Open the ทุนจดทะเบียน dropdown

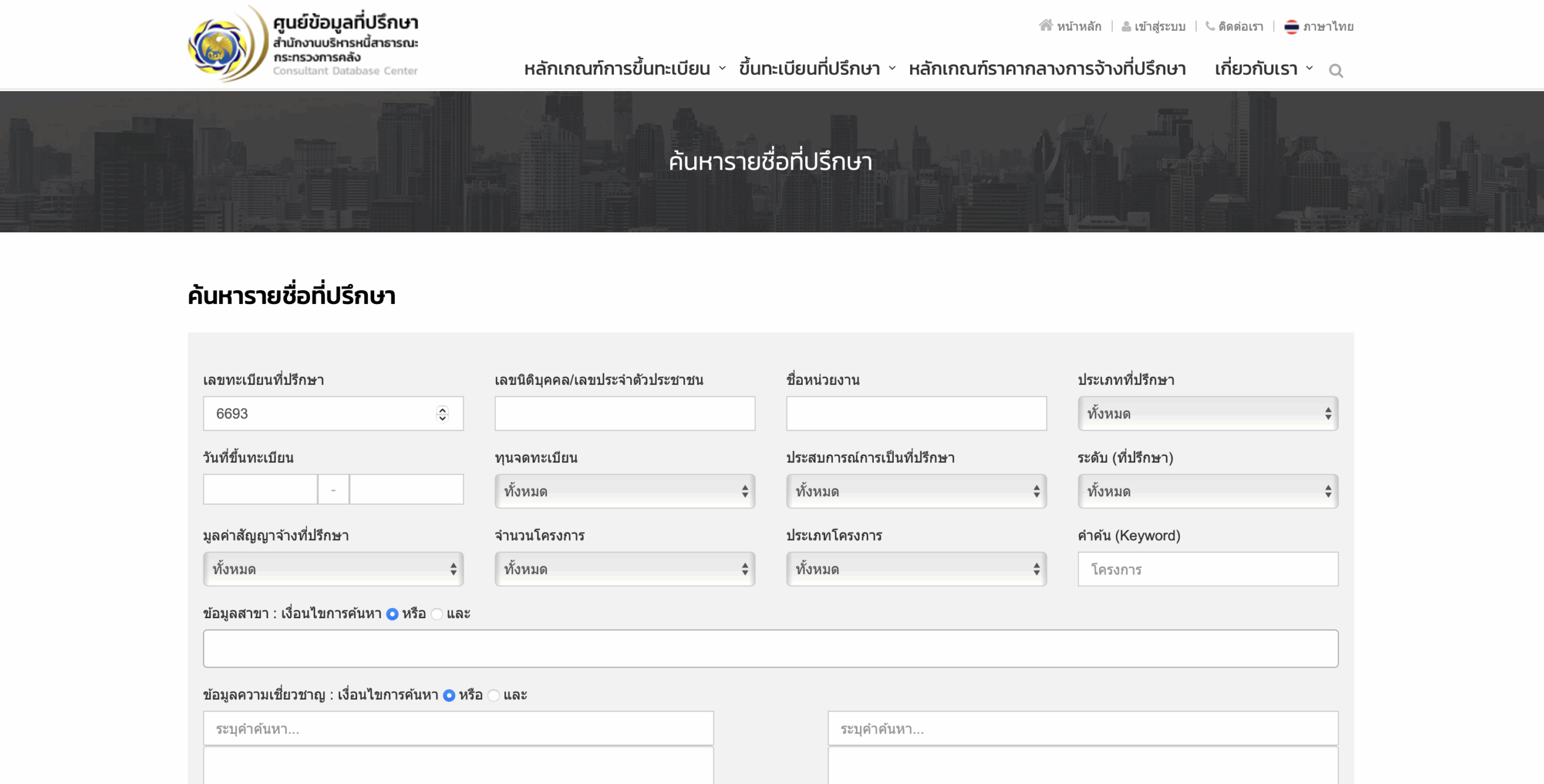[x=624, y=491]
